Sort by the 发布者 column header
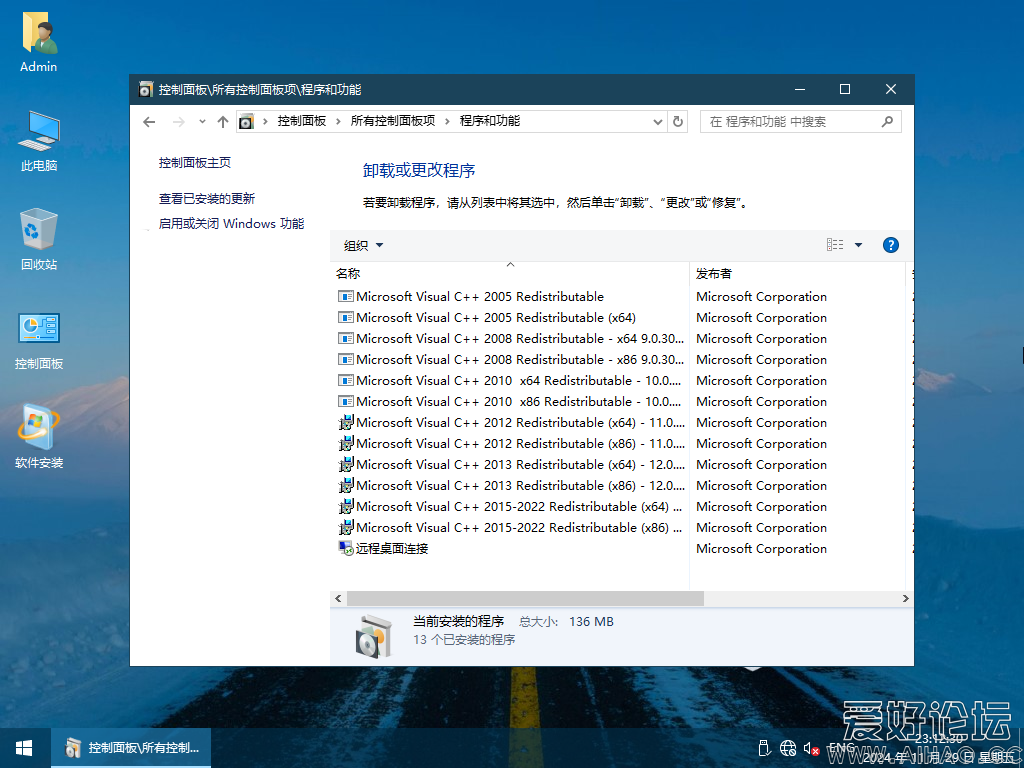The height and width of the screenshot is (768, 1024). click(797, 274)
